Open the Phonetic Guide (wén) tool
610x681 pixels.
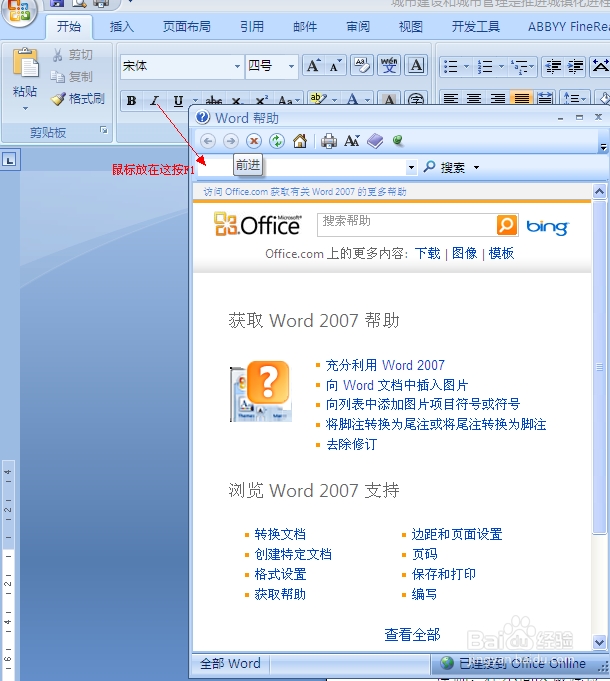389,66
